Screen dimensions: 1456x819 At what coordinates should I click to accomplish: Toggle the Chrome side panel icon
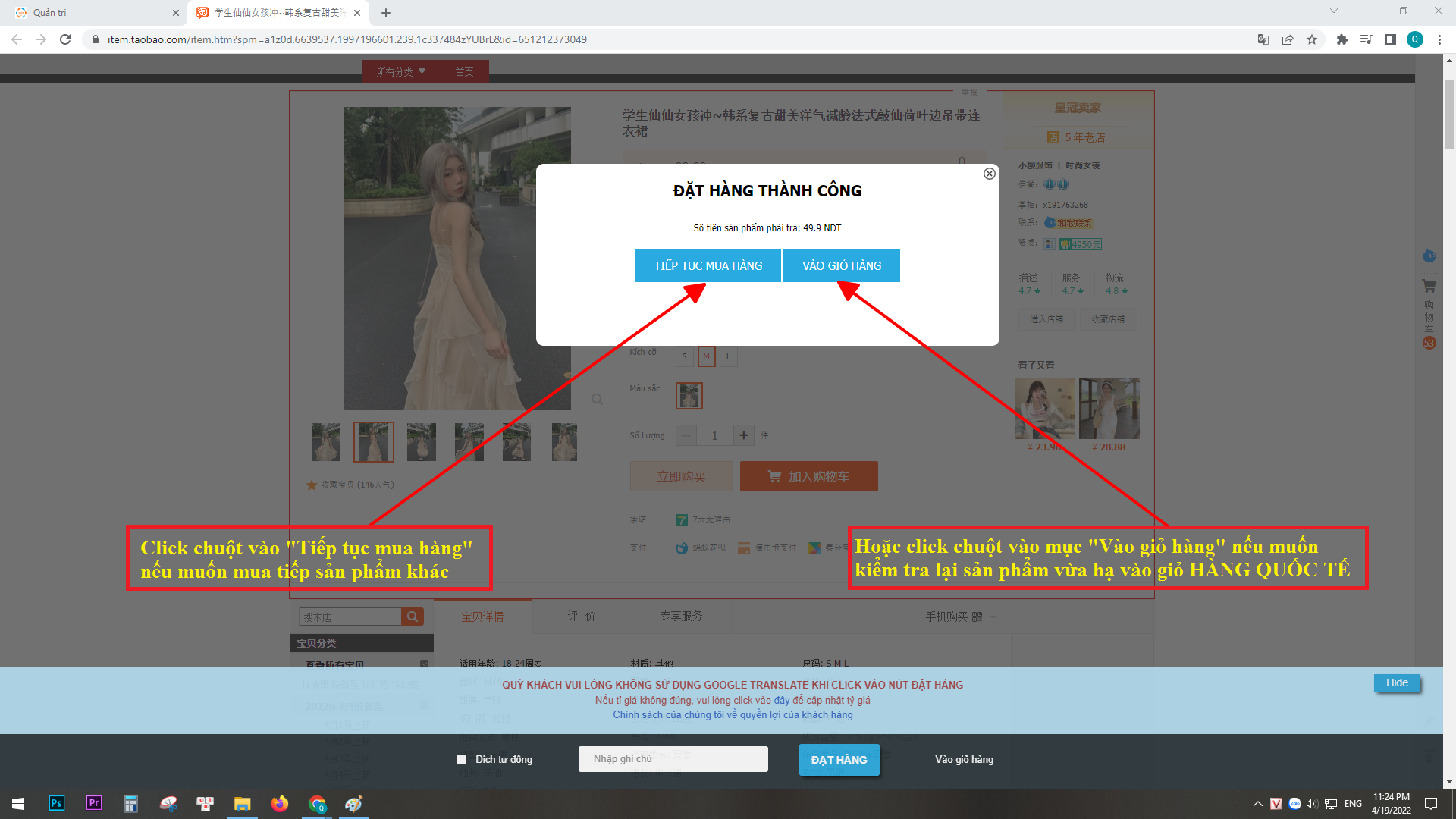pyautogui.click(x=1391, y=39)
